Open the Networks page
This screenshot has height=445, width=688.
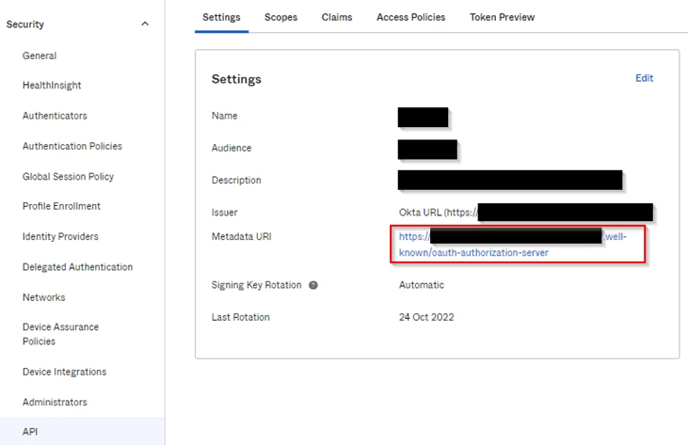[x=44, y=297]
